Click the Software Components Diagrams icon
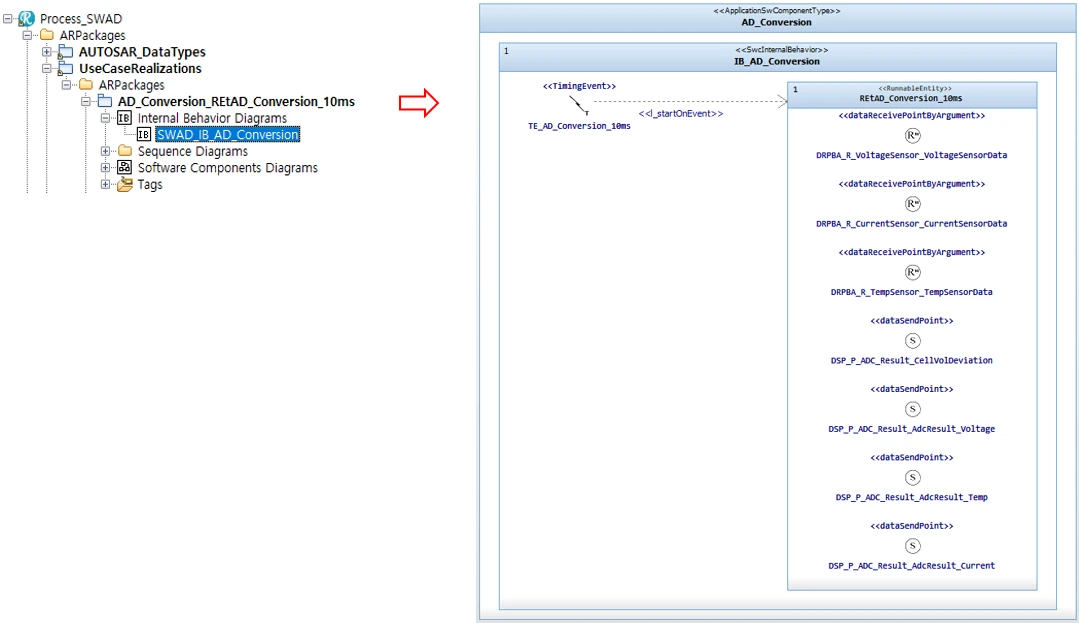This screenshot has height=623, width=1079. point(125,168)
